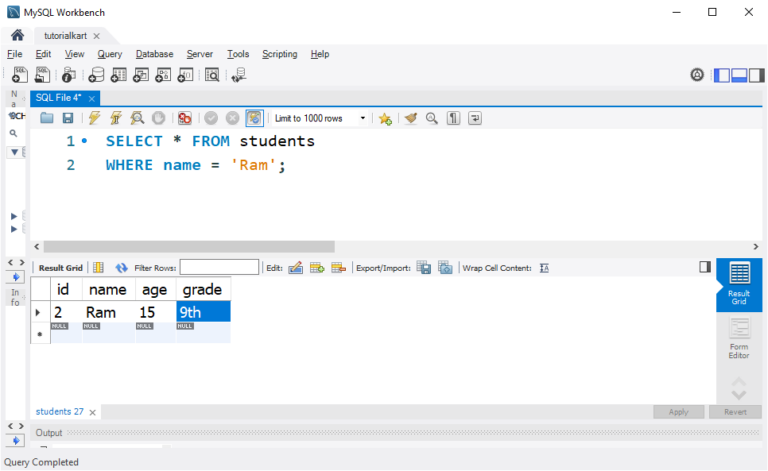Create a new function icon

[x=185, y=75]
